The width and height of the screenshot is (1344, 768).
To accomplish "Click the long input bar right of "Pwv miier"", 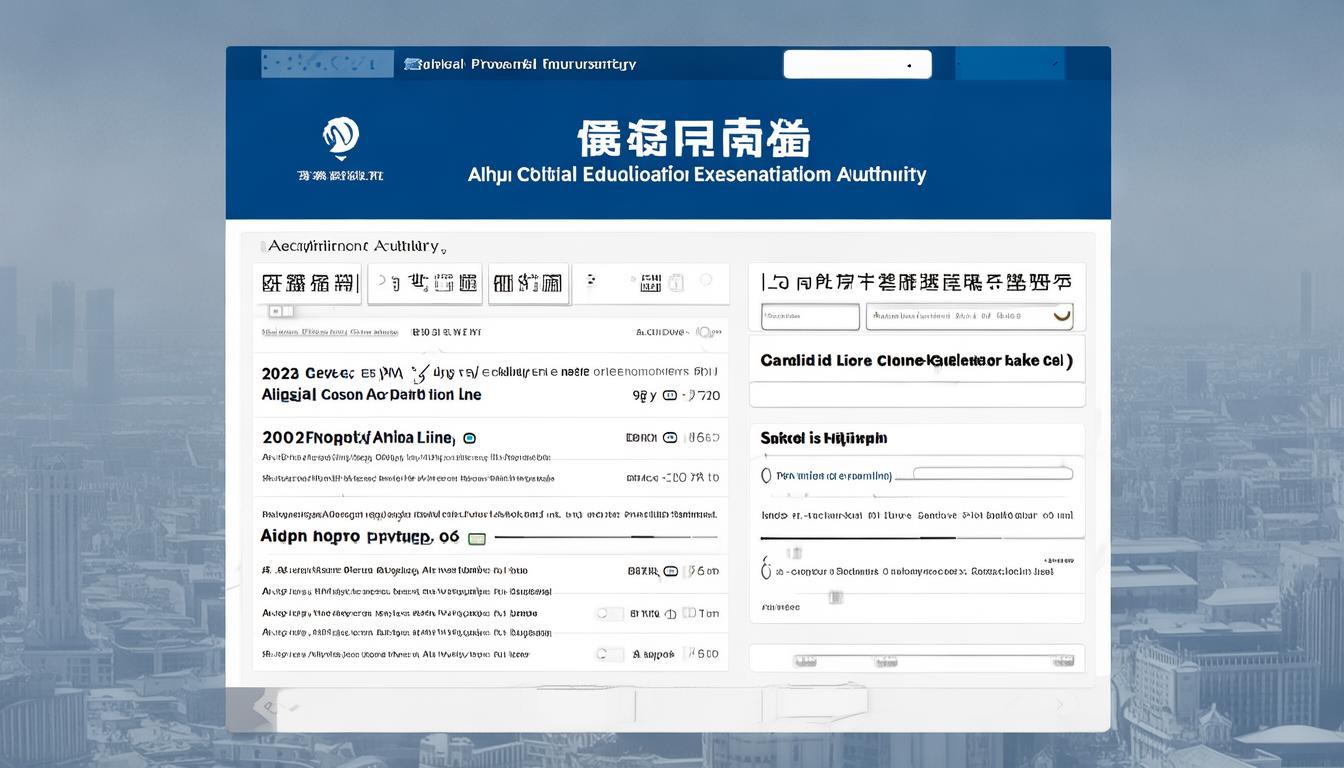I will click(993, 474).
